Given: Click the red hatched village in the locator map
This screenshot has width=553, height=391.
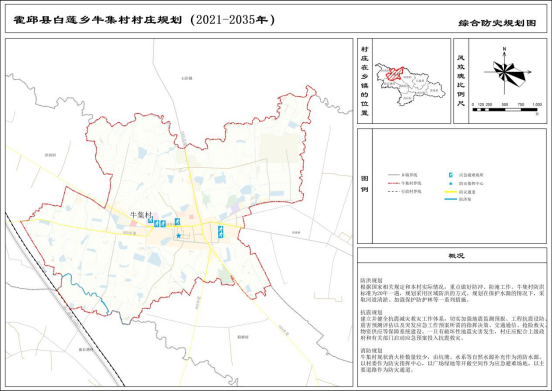Looking at the screenshot, I should click(x=394, y=74).
